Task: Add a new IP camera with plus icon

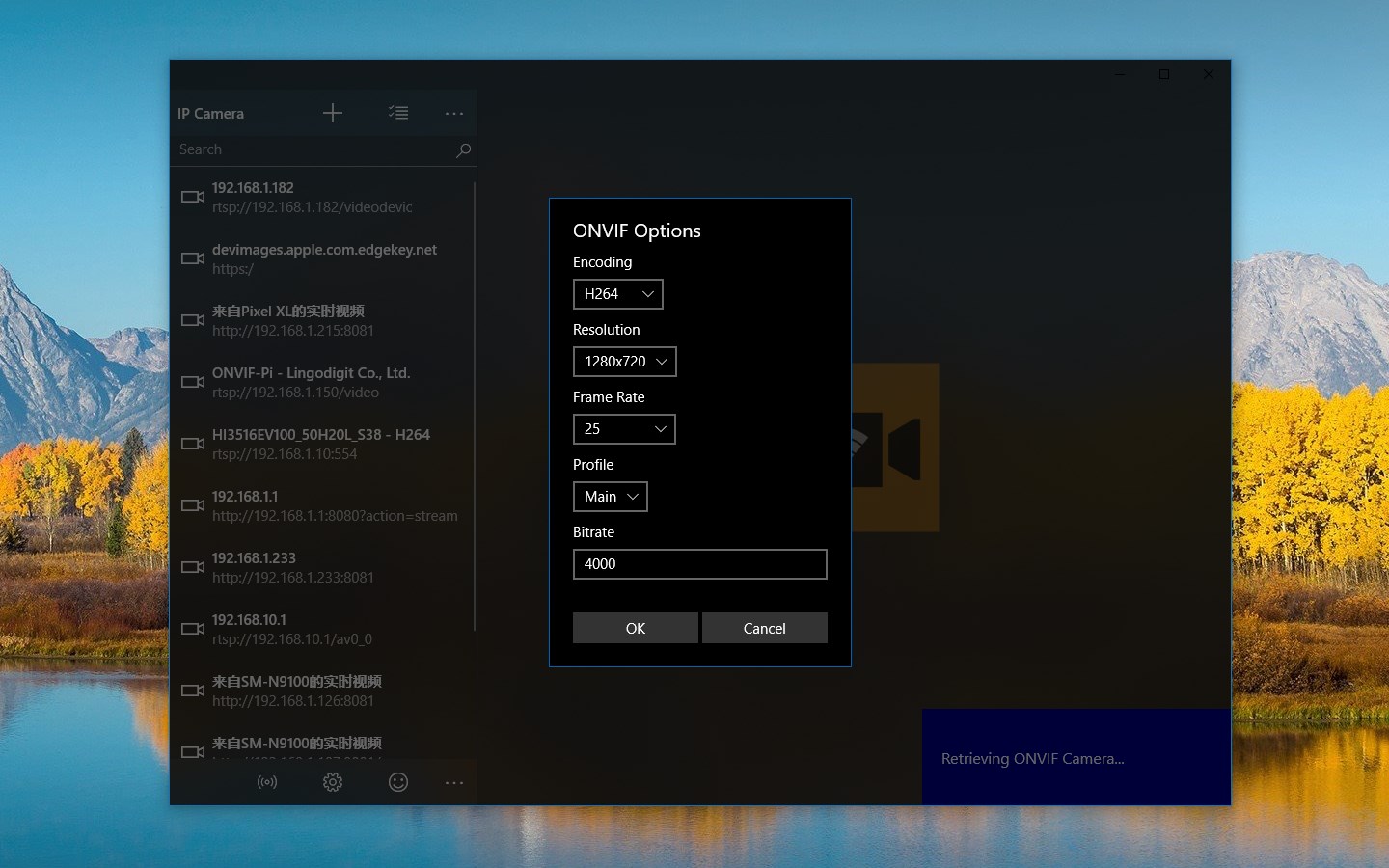Action: [333, 113]
